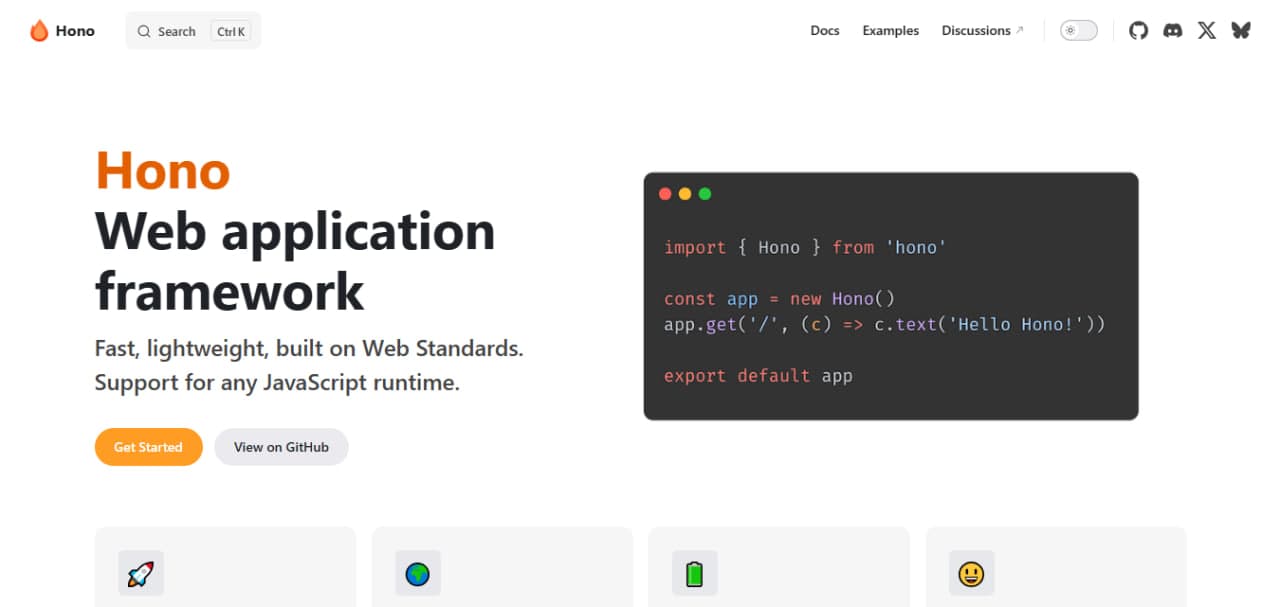Click the magnifying glass search icon

click(x=144, y=31)
